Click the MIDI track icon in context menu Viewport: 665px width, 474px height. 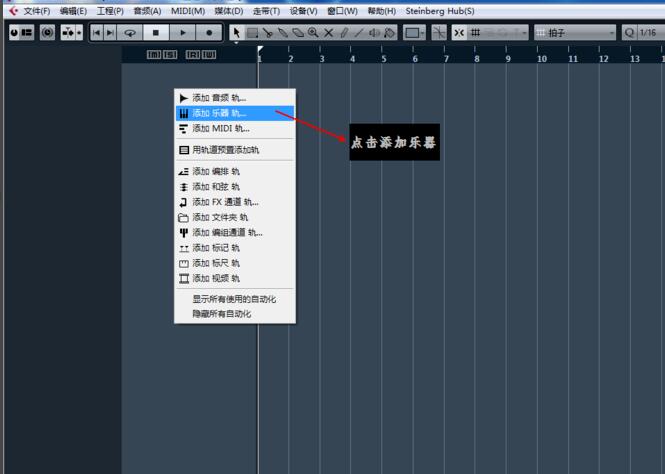[183, 128]
